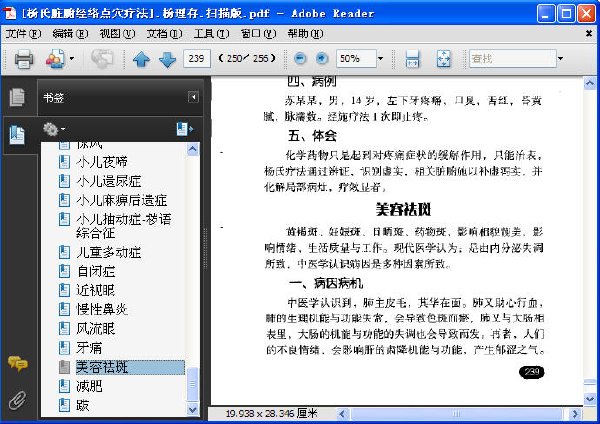
Task: Open the 编辑 menu
Action: click(x=70, y=34)
